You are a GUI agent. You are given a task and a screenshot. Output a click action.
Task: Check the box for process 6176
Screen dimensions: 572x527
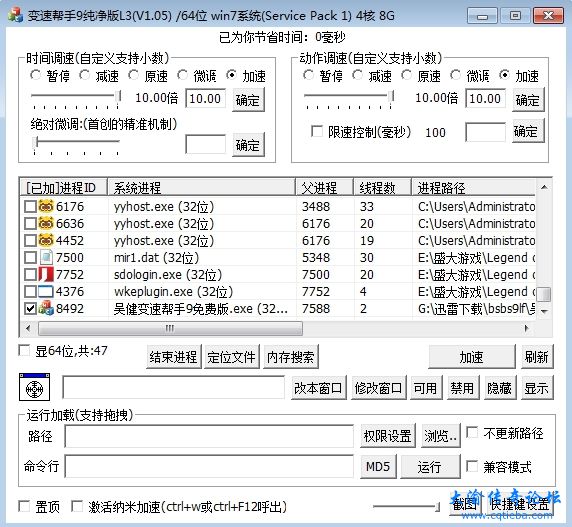(x=30, y=206)
